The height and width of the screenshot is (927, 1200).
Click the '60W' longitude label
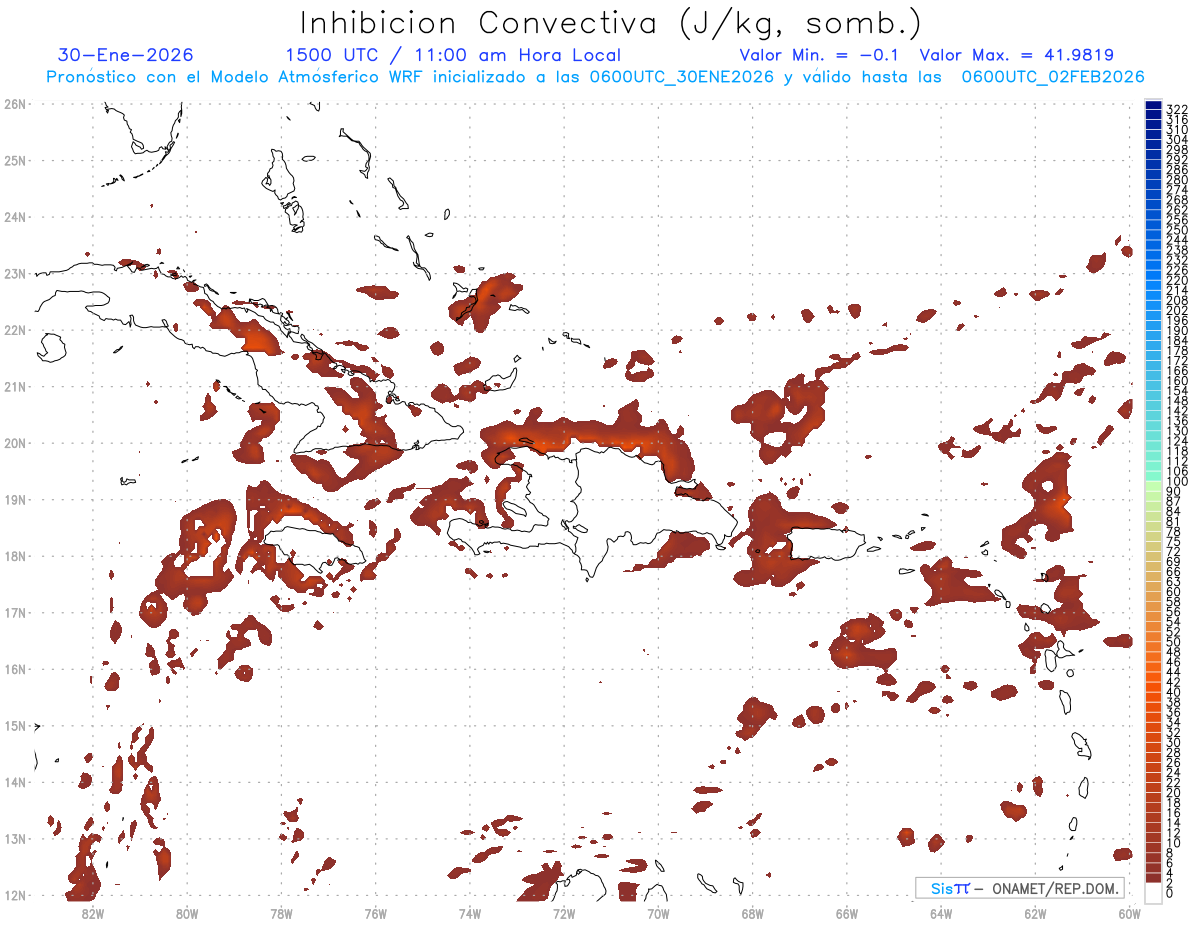tap(1130, 913)
